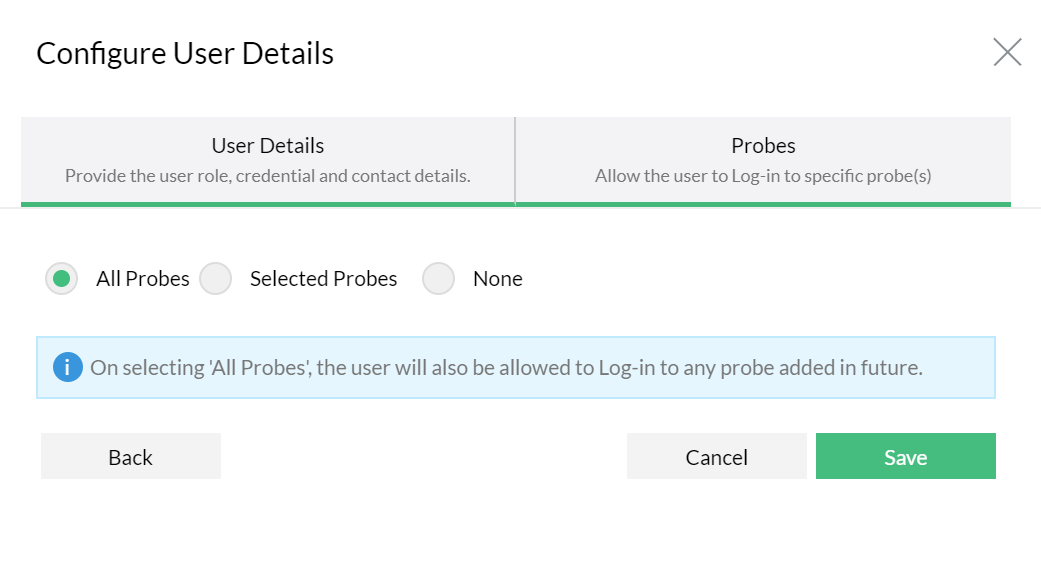
Task: Click the blue info icon
Action: tap(67, 367)
